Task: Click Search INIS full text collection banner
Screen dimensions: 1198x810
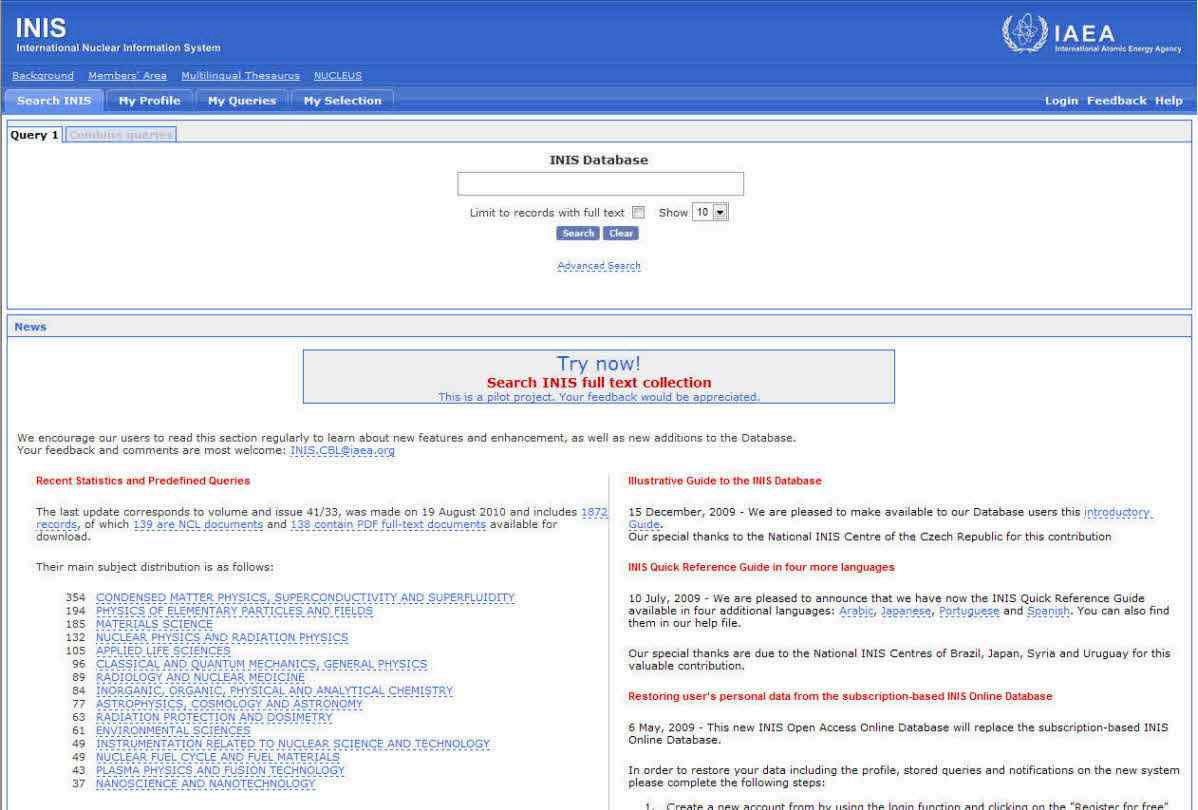Action: click(598, 382)
